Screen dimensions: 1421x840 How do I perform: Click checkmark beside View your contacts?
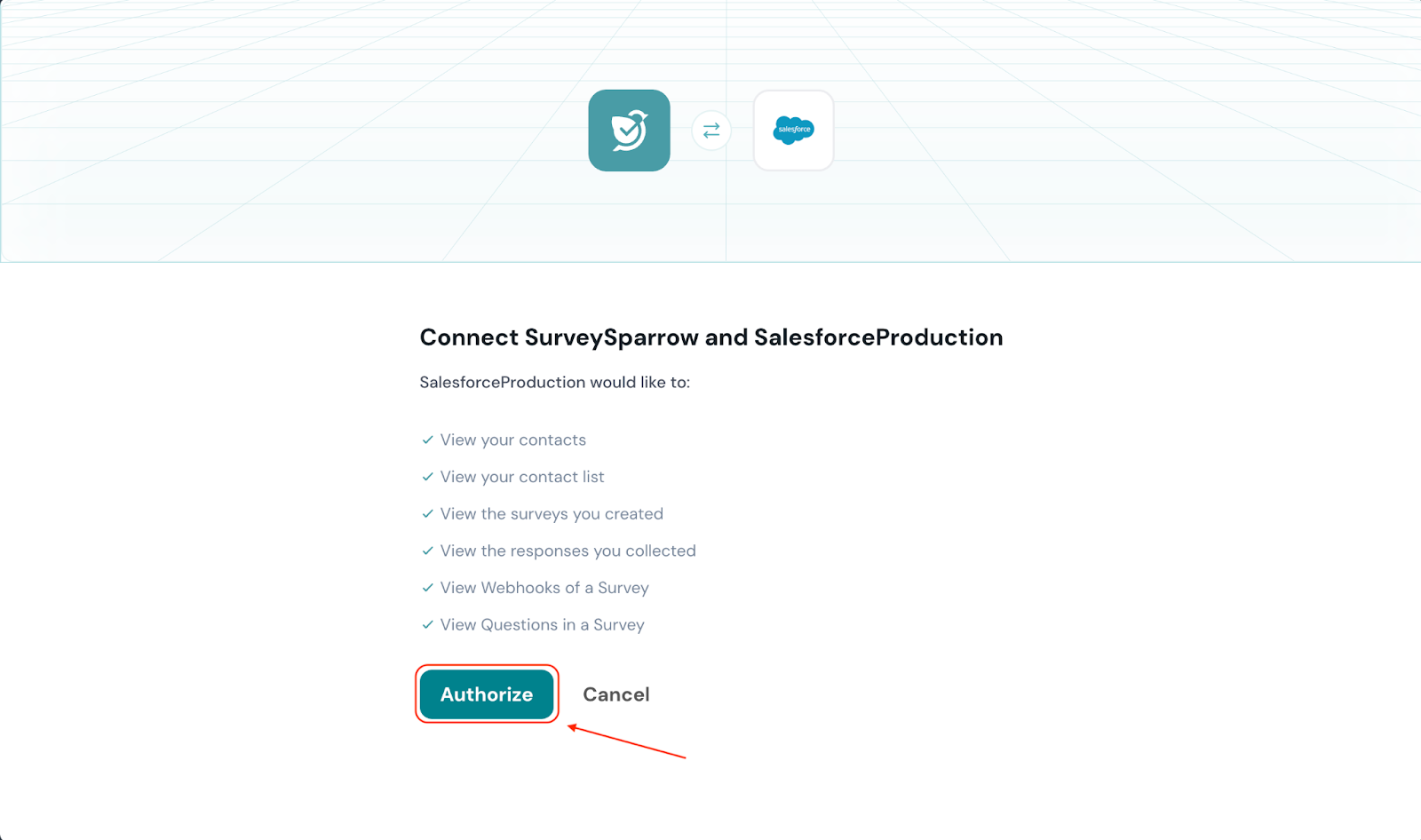(428, 440)
